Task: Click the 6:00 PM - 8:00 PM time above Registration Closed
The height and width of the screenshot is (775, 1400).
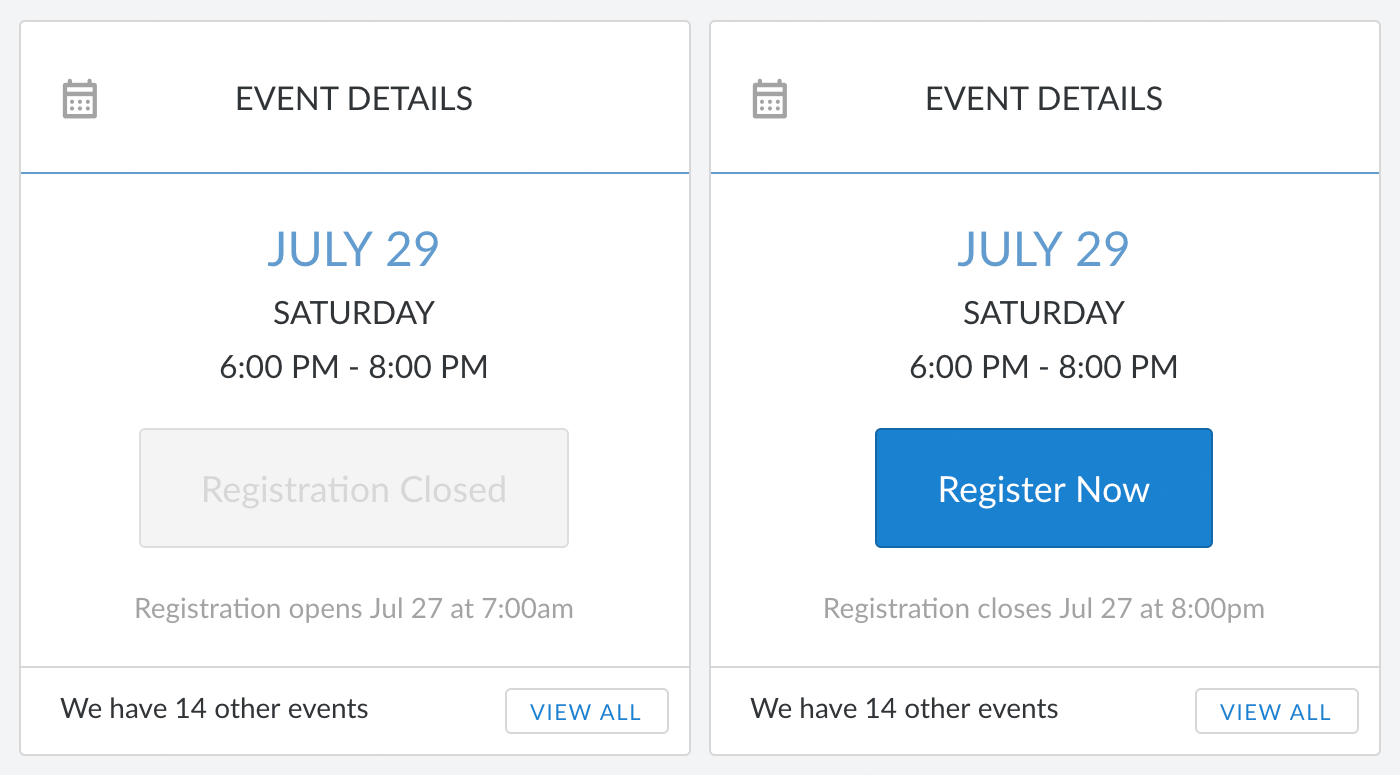Action: click(354, 367)
